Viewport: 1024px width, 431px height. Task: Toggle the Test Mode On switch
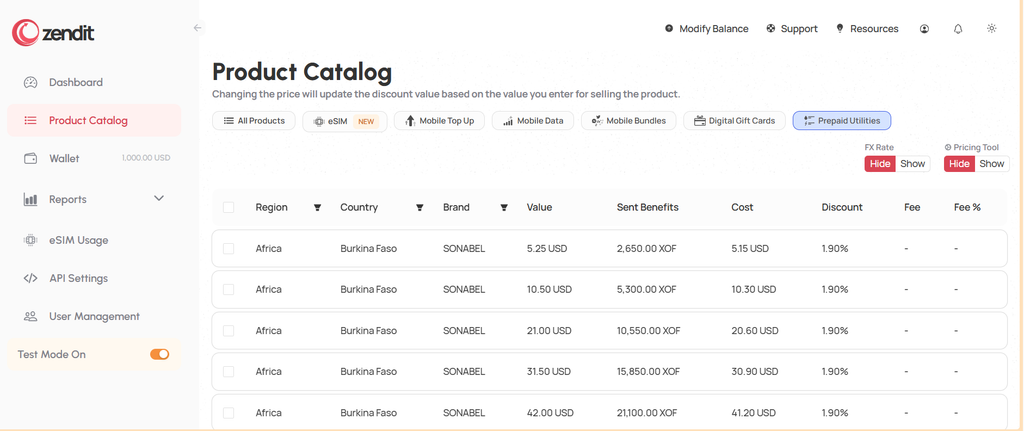pyautogui.click(x=159, y=354)
